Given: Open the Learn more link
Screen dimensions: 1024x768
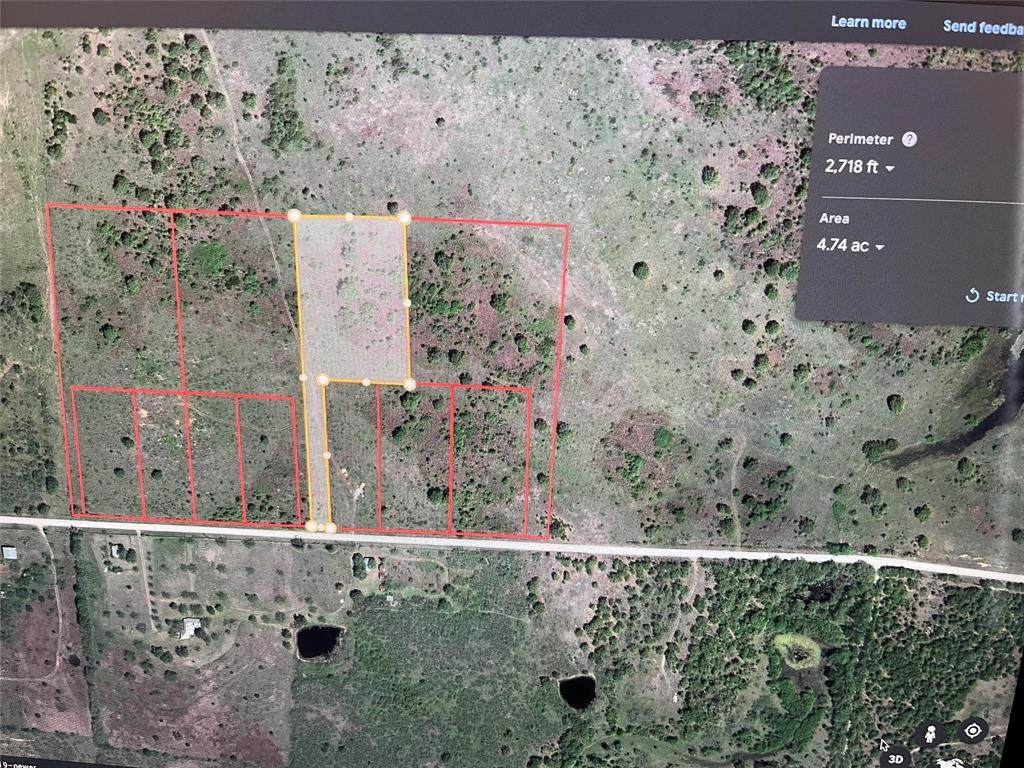Looking at the screenshot, I should (x=868, y=22).
